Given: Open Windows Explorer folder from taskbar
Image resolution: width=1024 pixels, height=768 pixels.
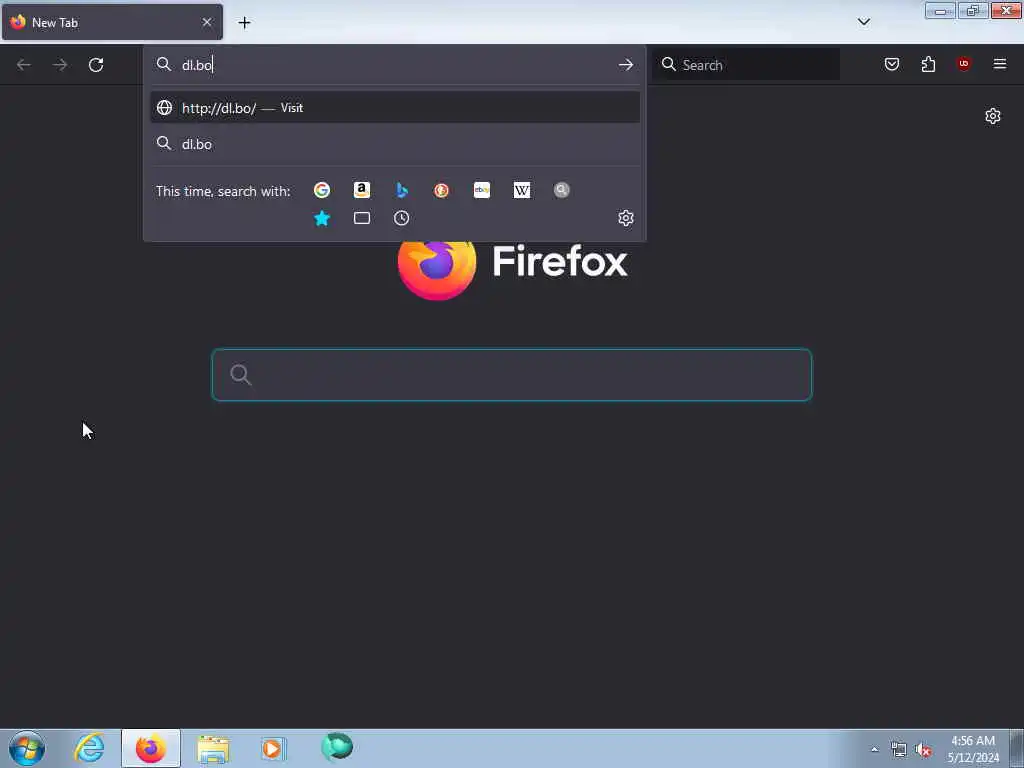Looking at the screenshot, I should [213, 748].
